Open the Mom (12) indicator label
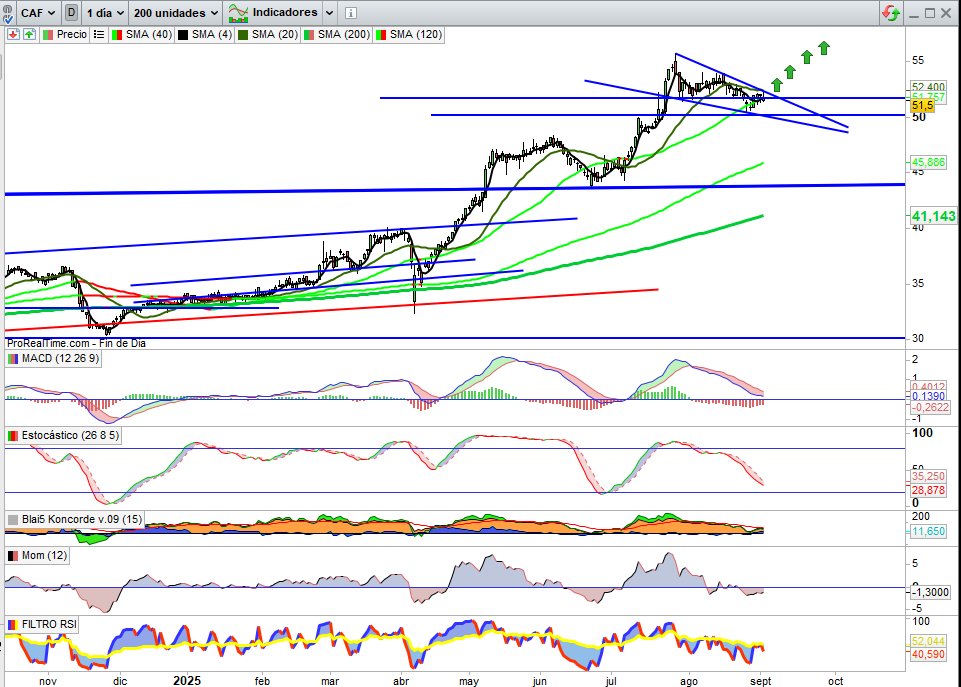 coord(37,556)
